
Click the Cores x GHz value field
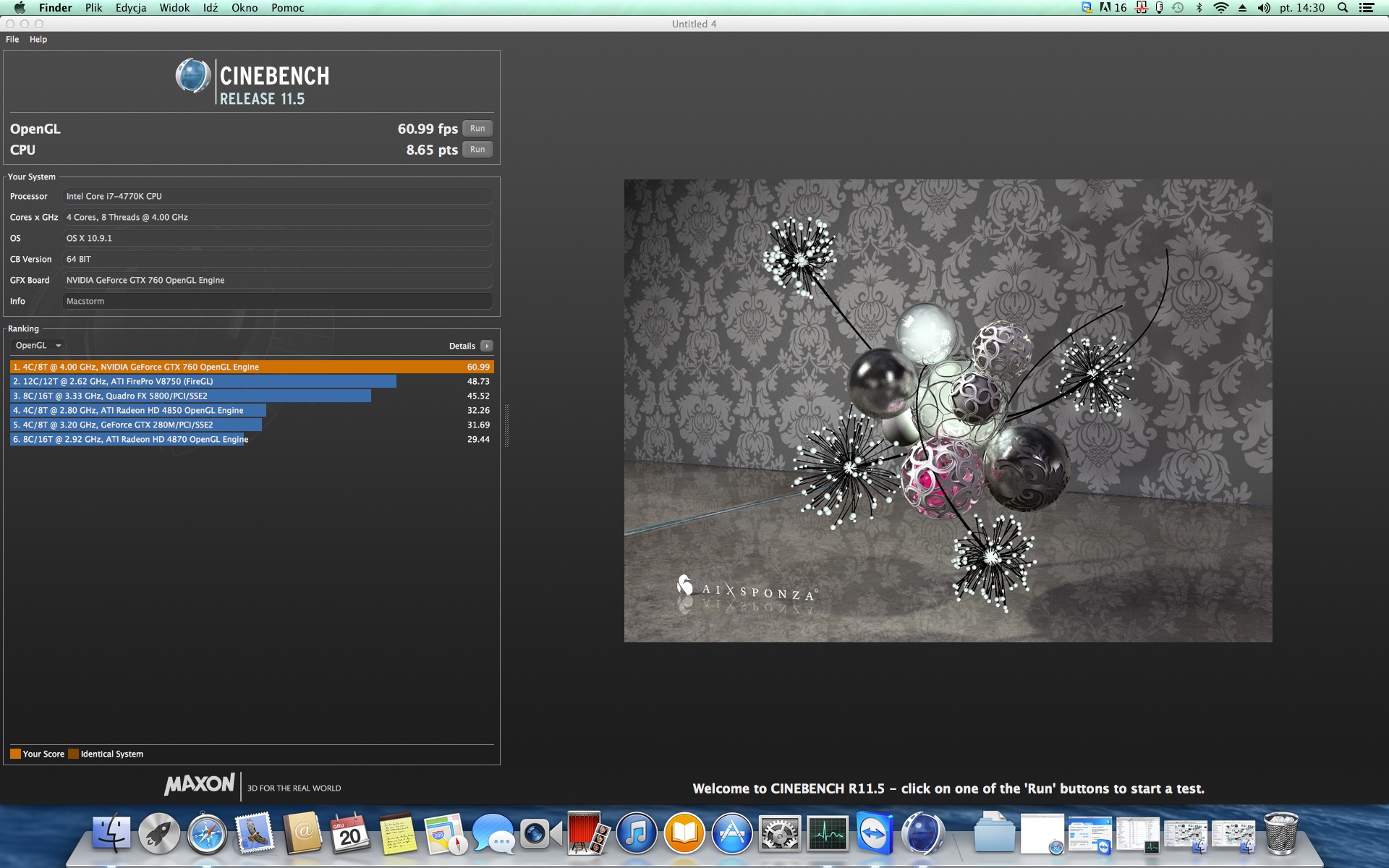(x=278, y=217)
